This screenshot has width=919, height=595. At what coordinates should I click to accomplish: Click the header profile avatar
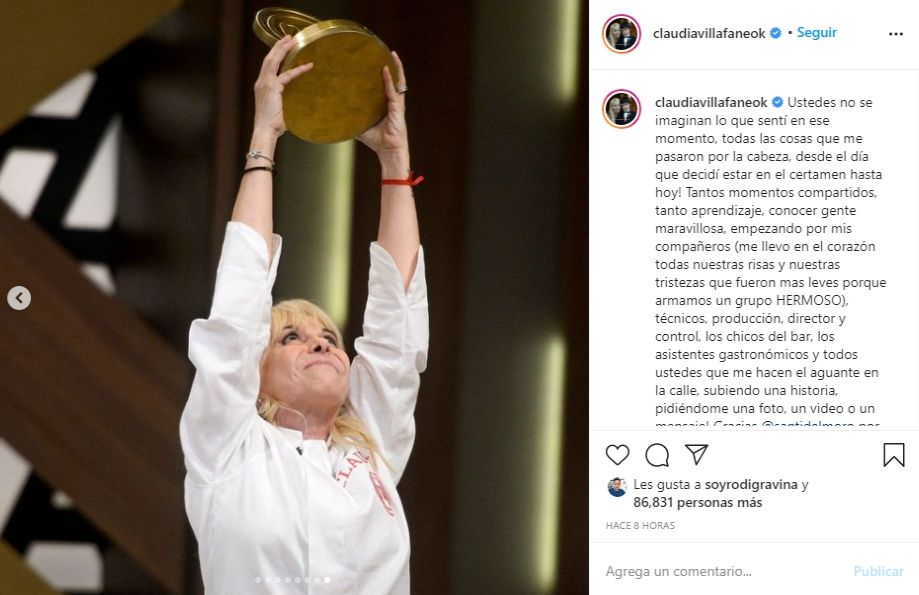(621, 34)
